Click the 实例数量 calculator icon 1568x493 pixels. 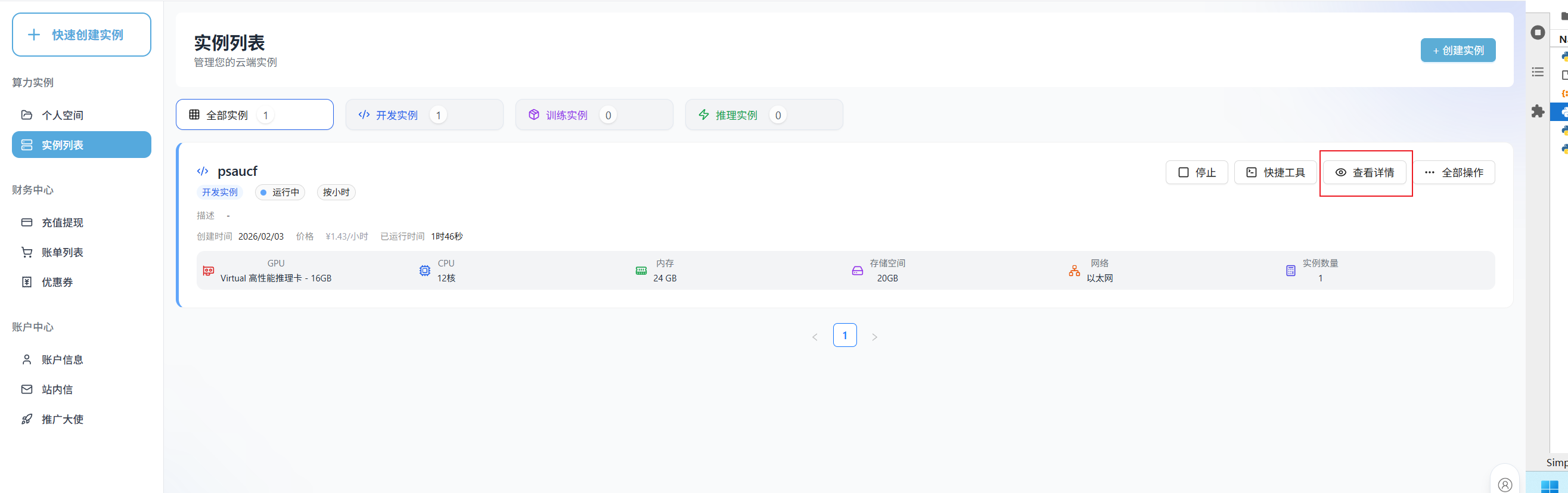pos(1290,271)
